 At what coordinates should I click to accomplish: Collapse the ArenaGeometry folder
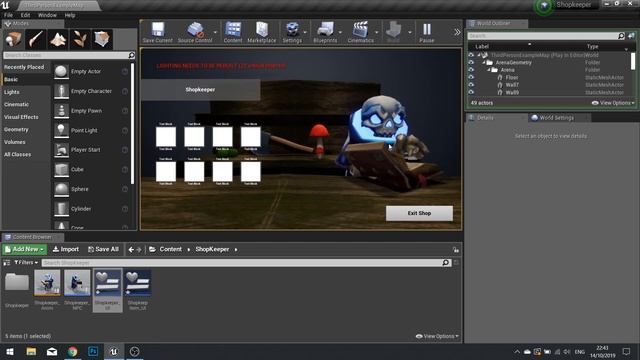(x=484, y=62)
